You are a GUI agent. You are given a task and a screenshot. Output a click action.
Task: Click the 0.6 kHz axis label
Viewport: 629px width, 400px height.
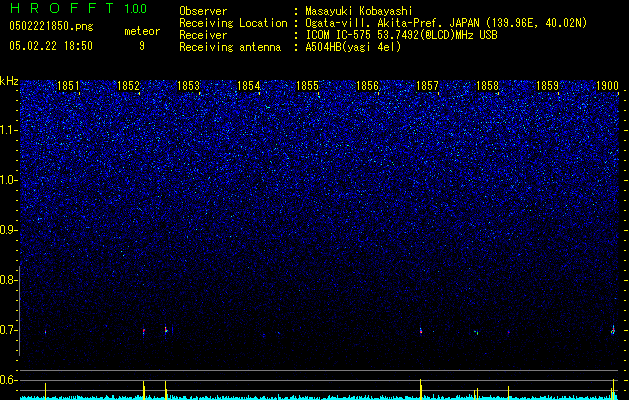(8, 380)
